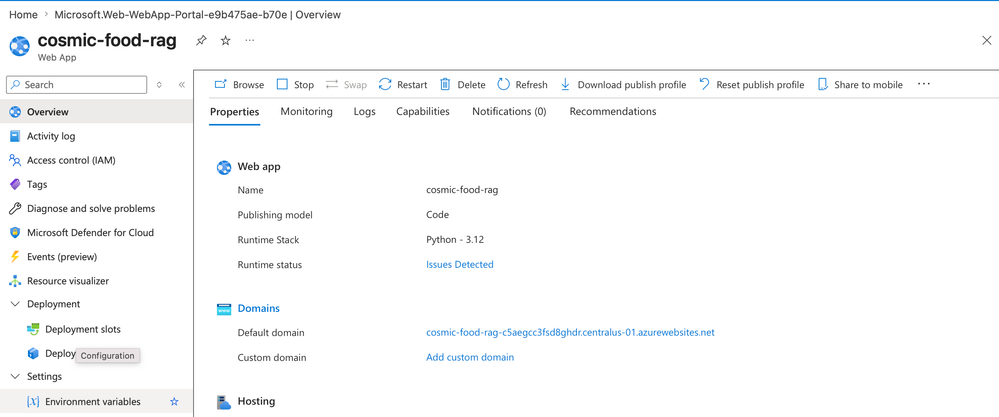Screen dimensions: 999x417
Task: Toggle expand all sidebar groups arrows
Action: pyautogui.click(x=159, y=85)
